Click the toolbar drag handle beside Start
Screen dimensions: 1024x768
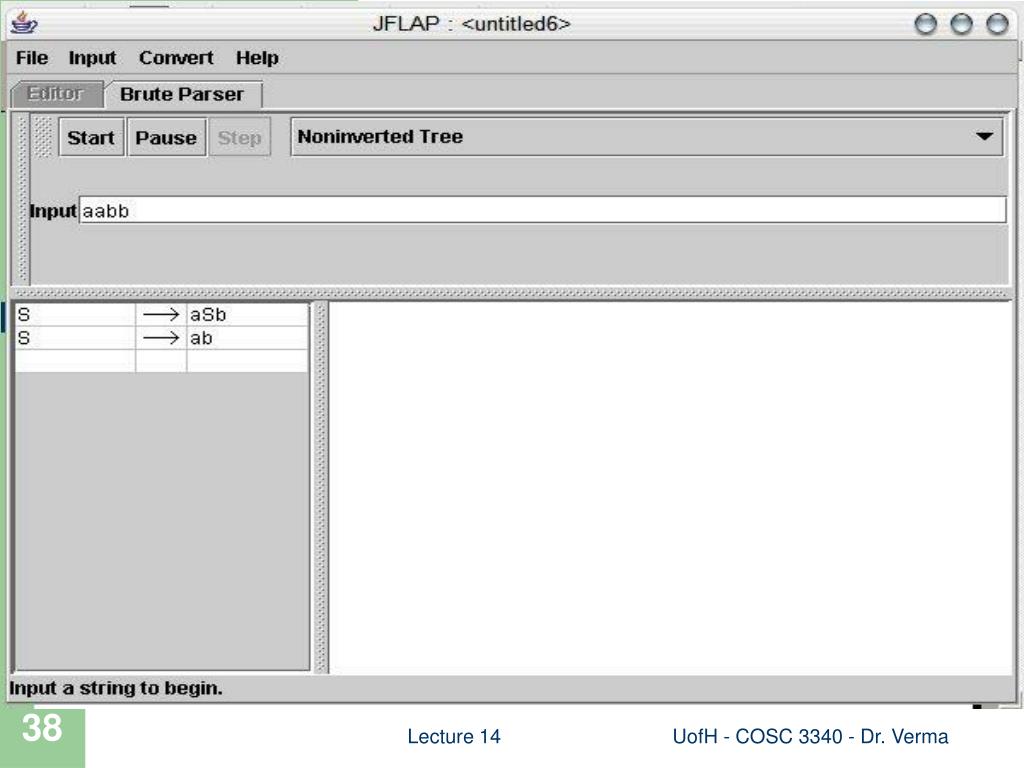[42, 137]
